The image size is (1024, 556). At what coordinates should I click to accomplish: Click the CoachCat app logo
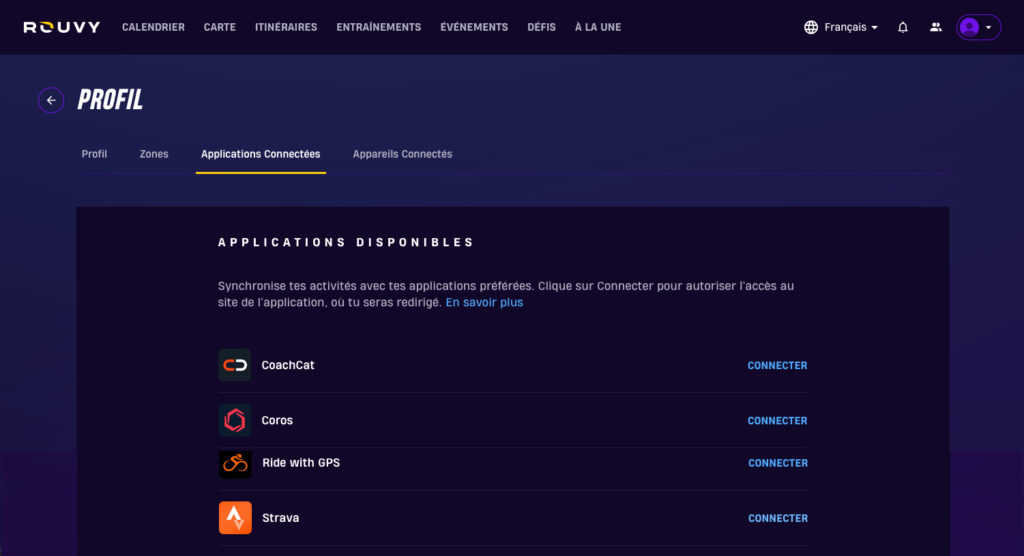(235, 365)
